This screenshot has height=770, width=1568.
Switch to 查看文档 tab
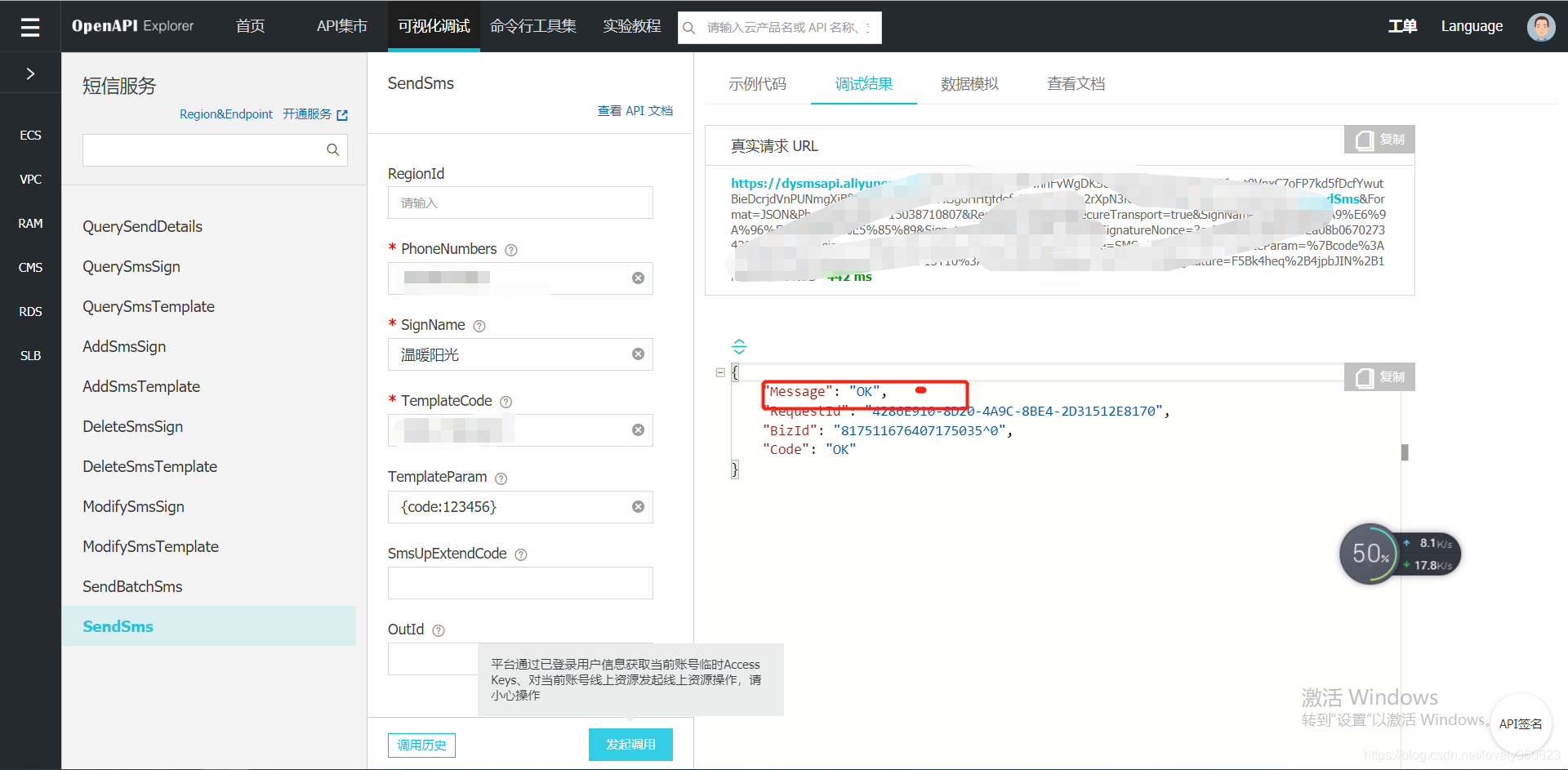1076,83
